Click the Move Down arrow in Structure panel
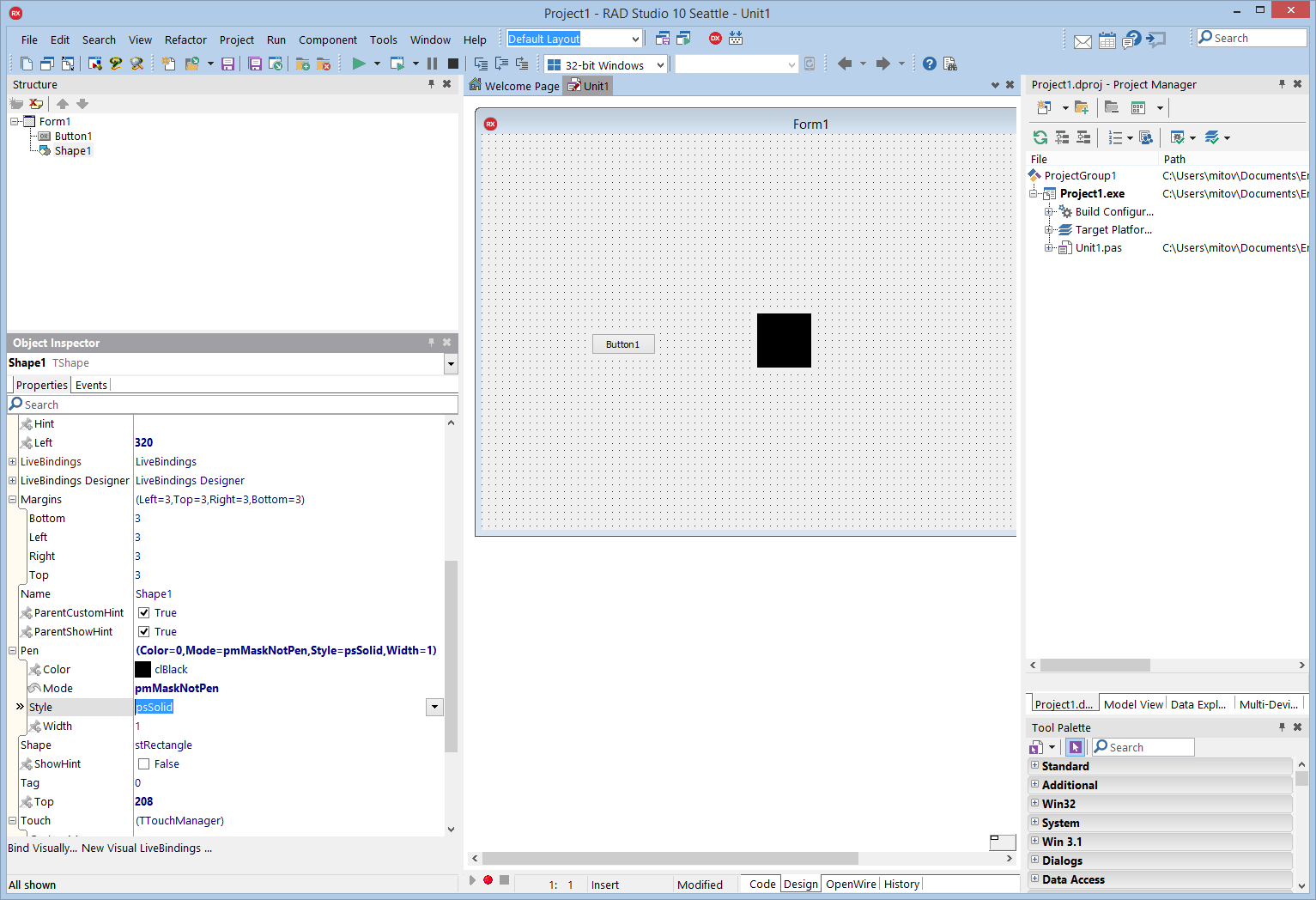Image resolution: width=1316 pixels, height=900 pixels. pyautogui.click(x=82, y=104)
